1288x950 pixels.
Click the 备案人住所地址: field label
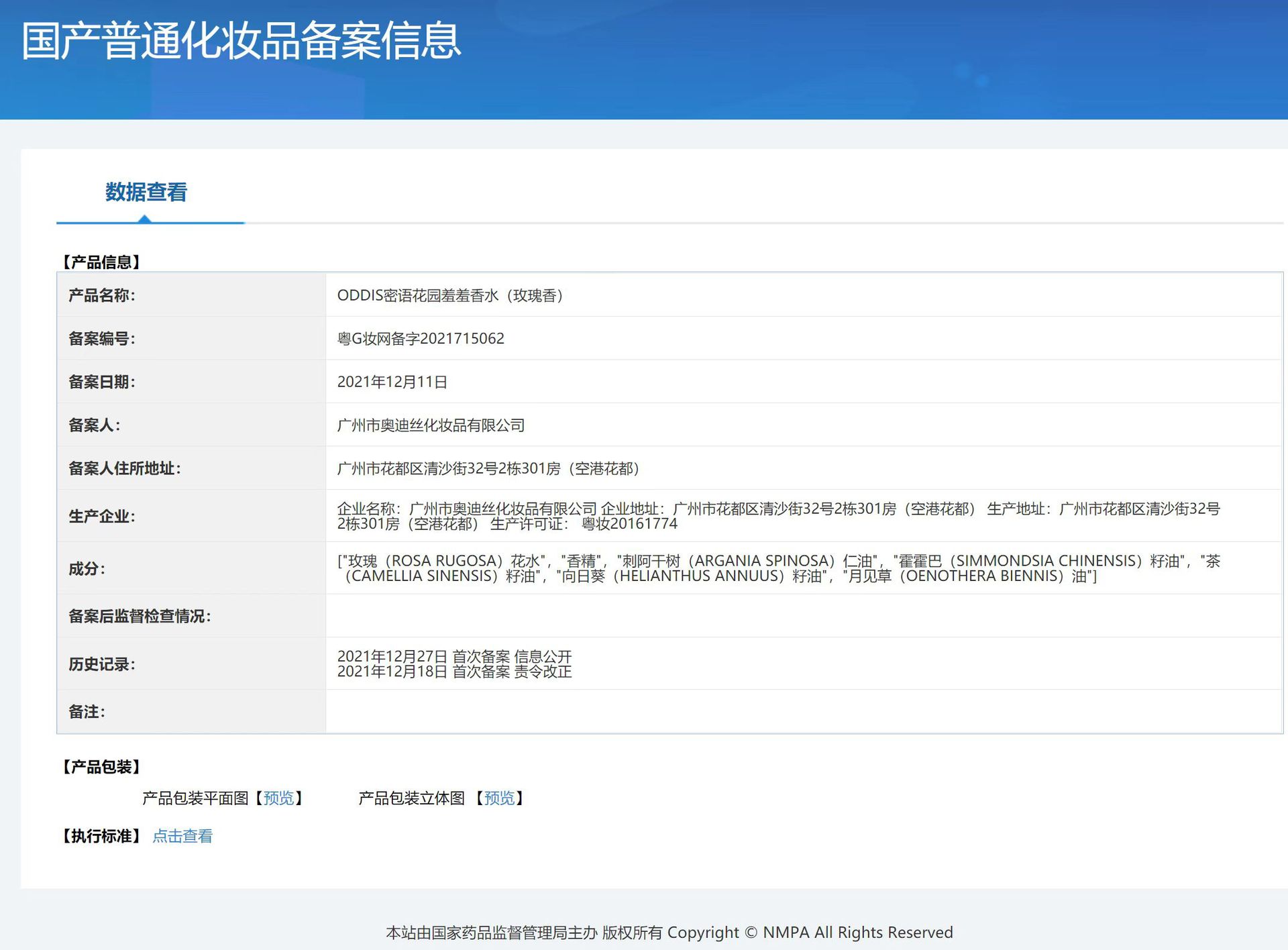tap(125, 468)
